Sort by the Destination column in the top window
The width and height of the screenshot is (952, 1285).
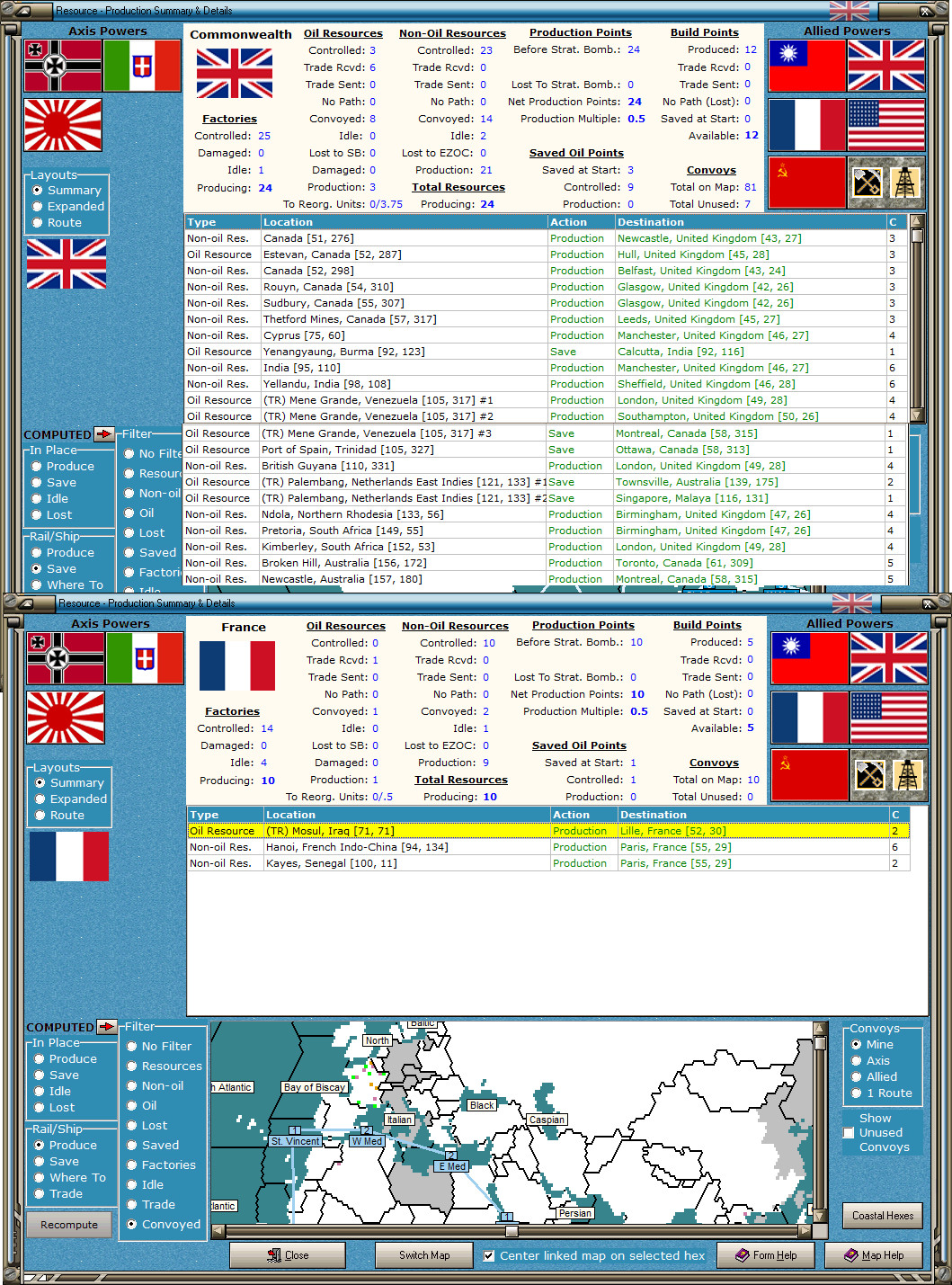point(750,222)
